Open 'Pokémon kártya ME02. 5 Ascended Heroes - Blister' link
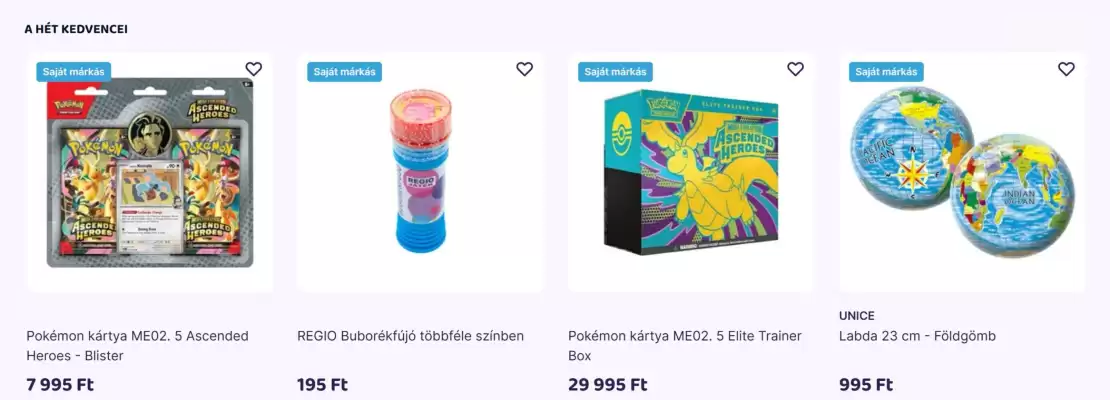The height and width of the screenshot is (400, 1110). click(137, 345)
